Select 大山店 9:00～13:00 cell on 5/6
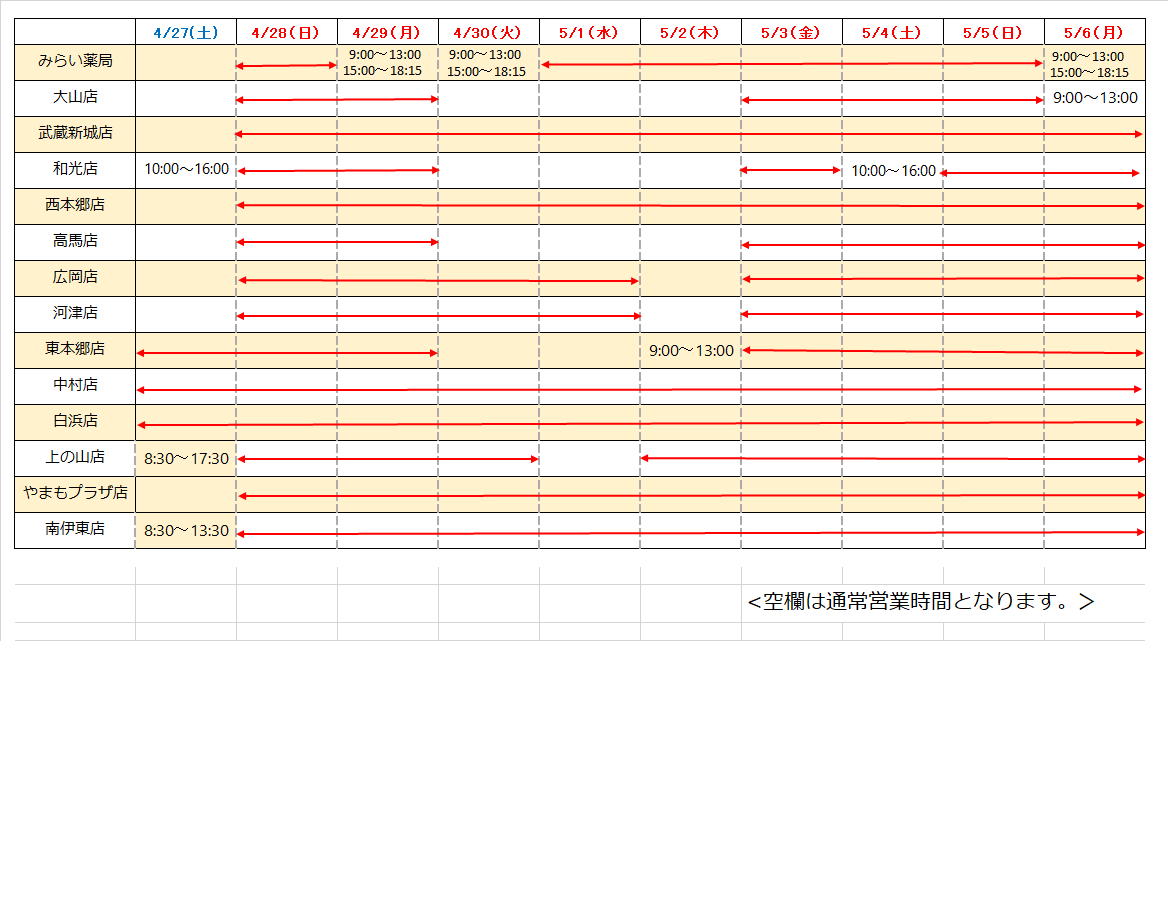Viewport: 1168px width, 920px height. 1094,98
